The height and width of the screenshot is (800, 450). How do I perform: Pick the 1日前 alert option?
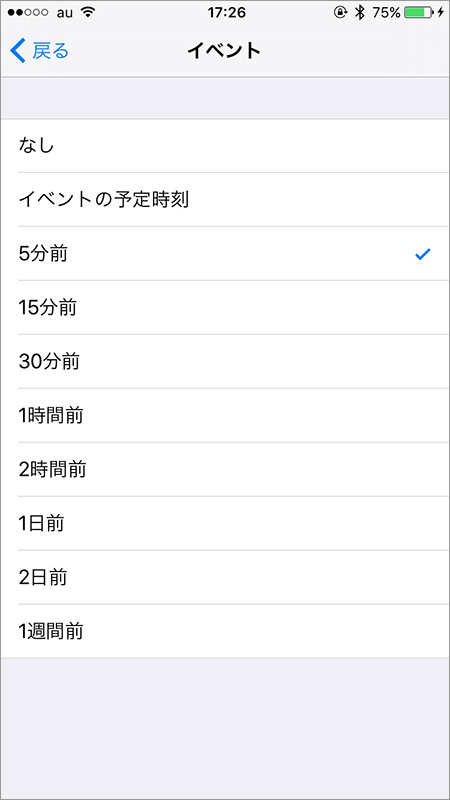click(x=225, y=523)
